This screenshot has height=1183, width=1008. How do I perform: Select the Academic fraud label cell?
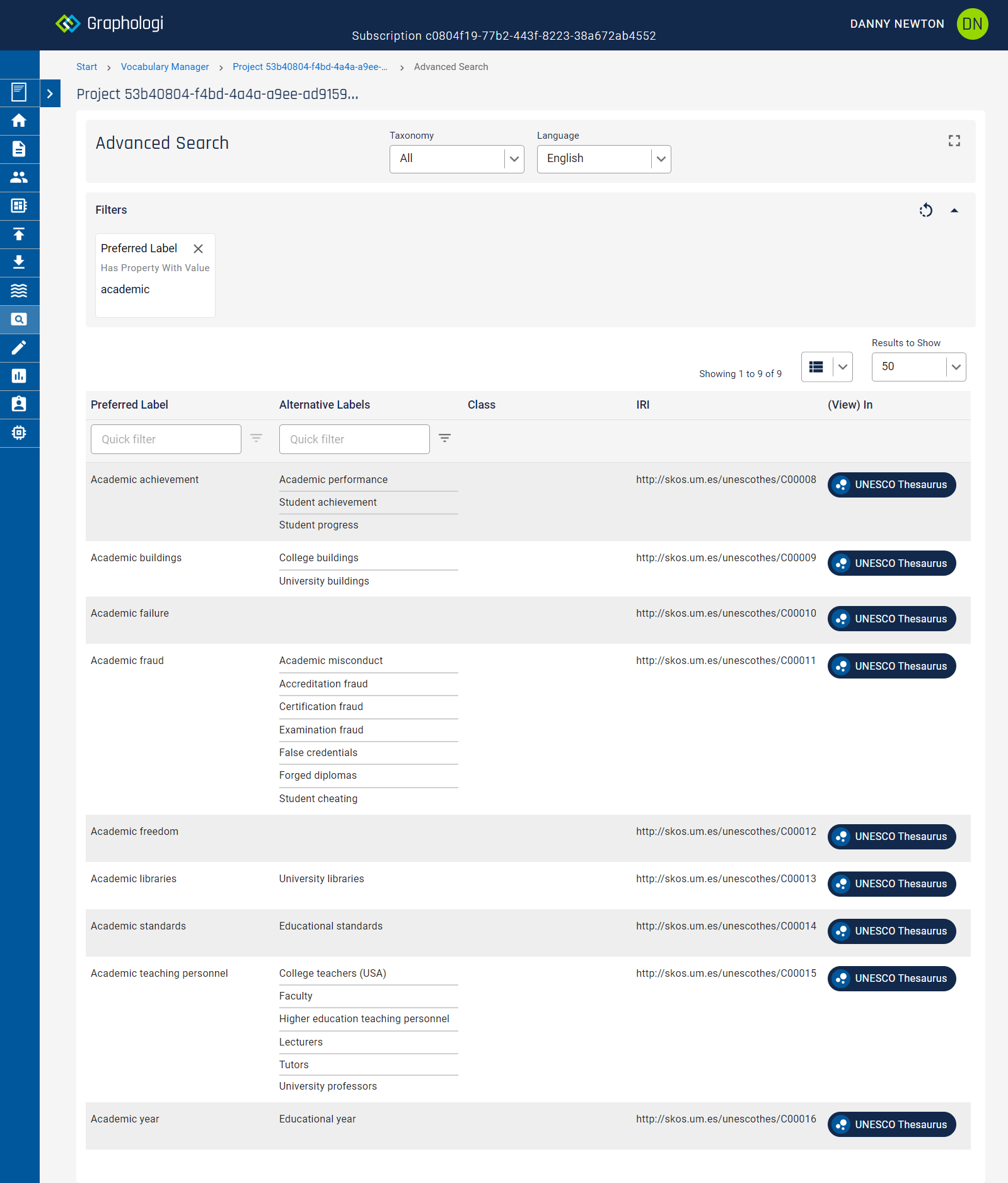click(127, 661)
